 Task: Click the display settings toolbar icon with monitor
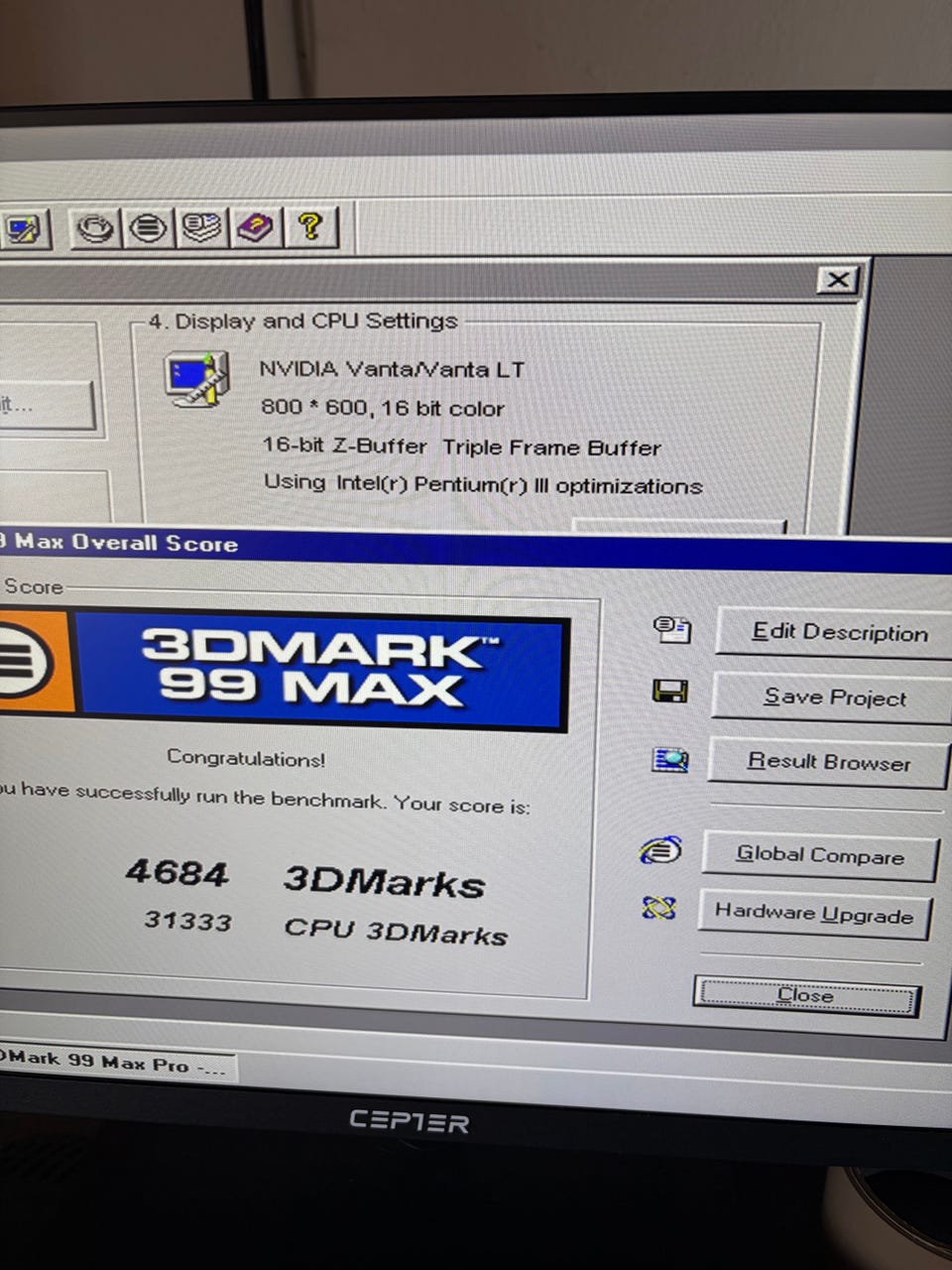pyautogui.click(x=25, y=230)
